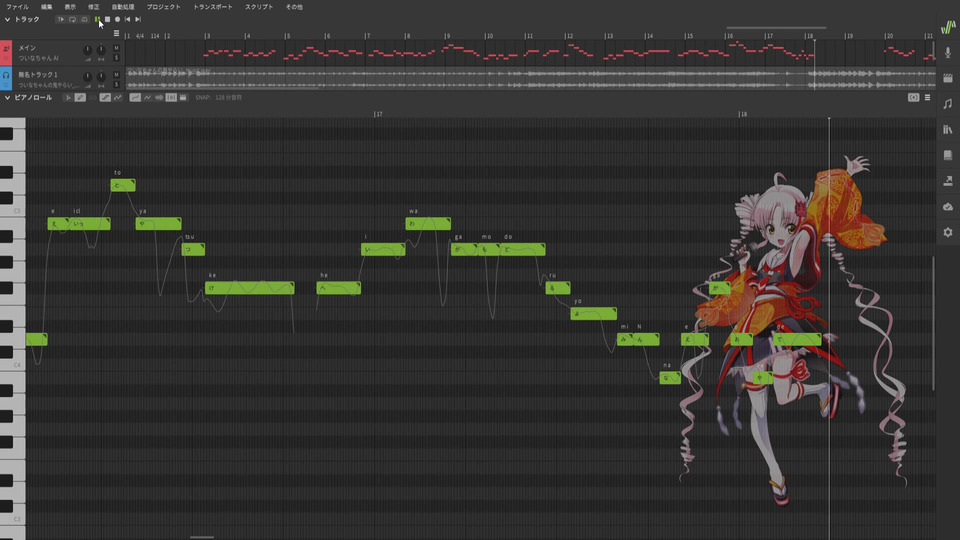Collapse the ピアノロール panel chevron
Image resolution: width=960 pixels, height=540 pixels.
pos(7,97)
